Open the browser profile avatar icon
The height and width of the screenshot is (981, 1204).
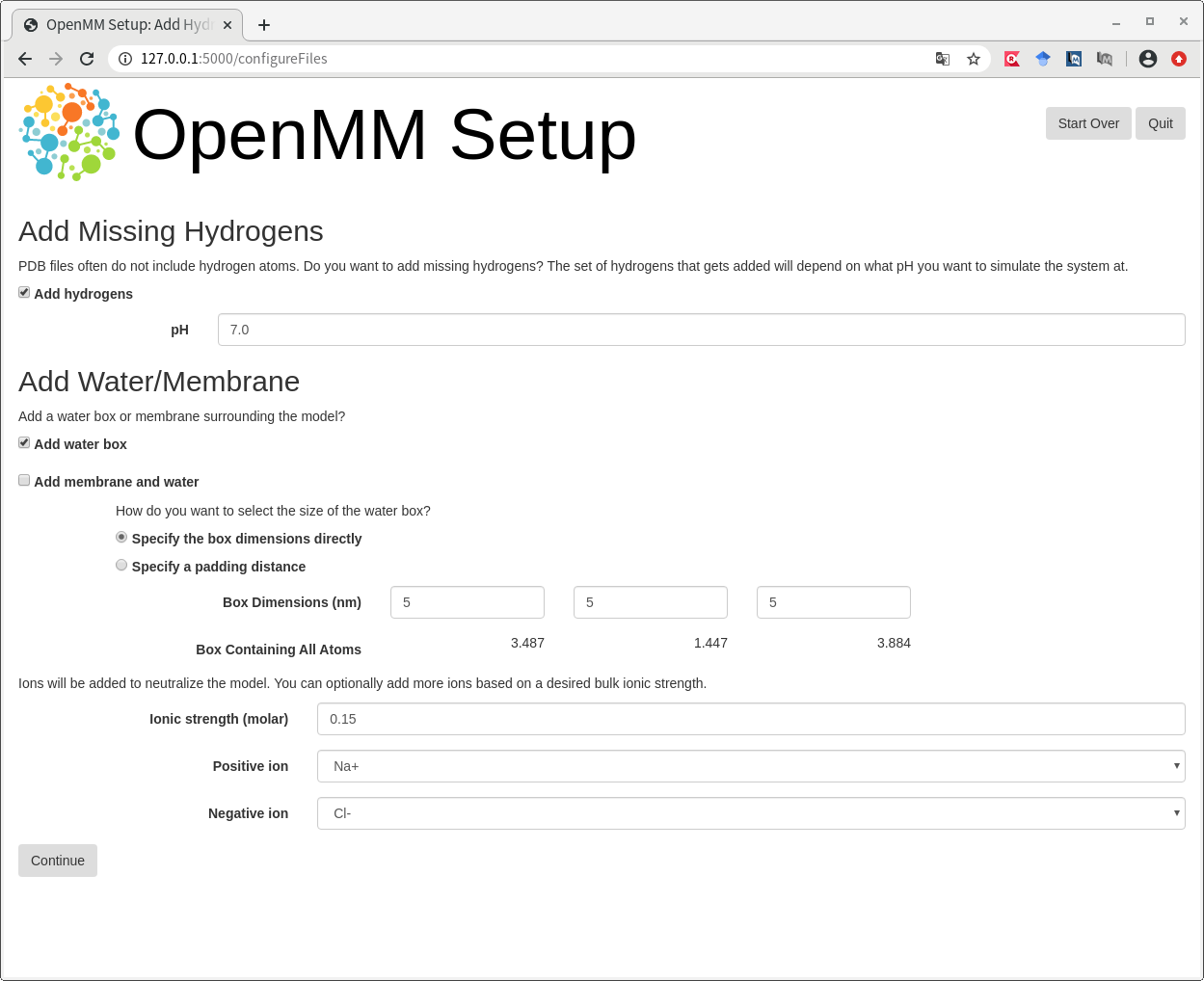click(1147, 59)
